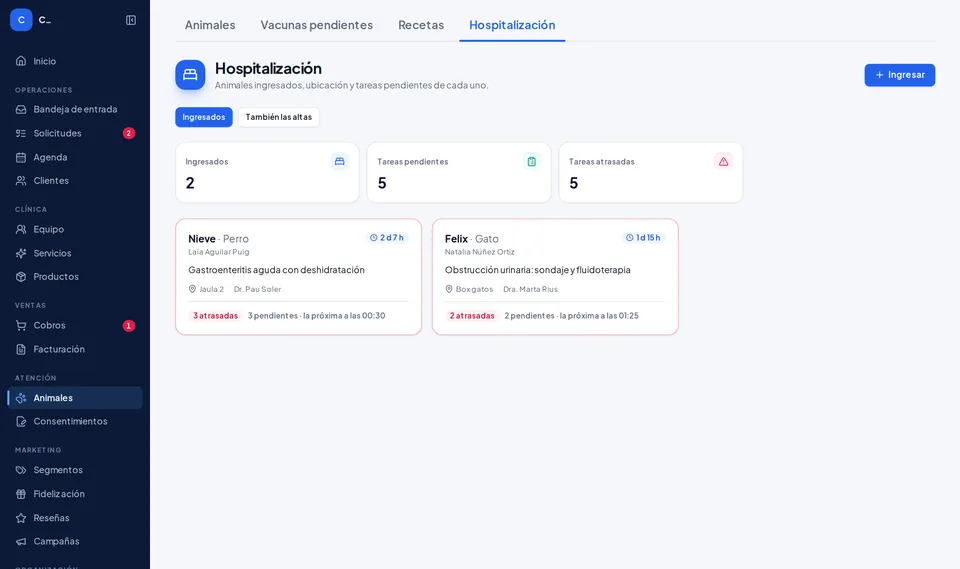Click the 2 atrasadas badge
Screen dimensions: 960x569
pyautogui.click(x=472, y=315)
